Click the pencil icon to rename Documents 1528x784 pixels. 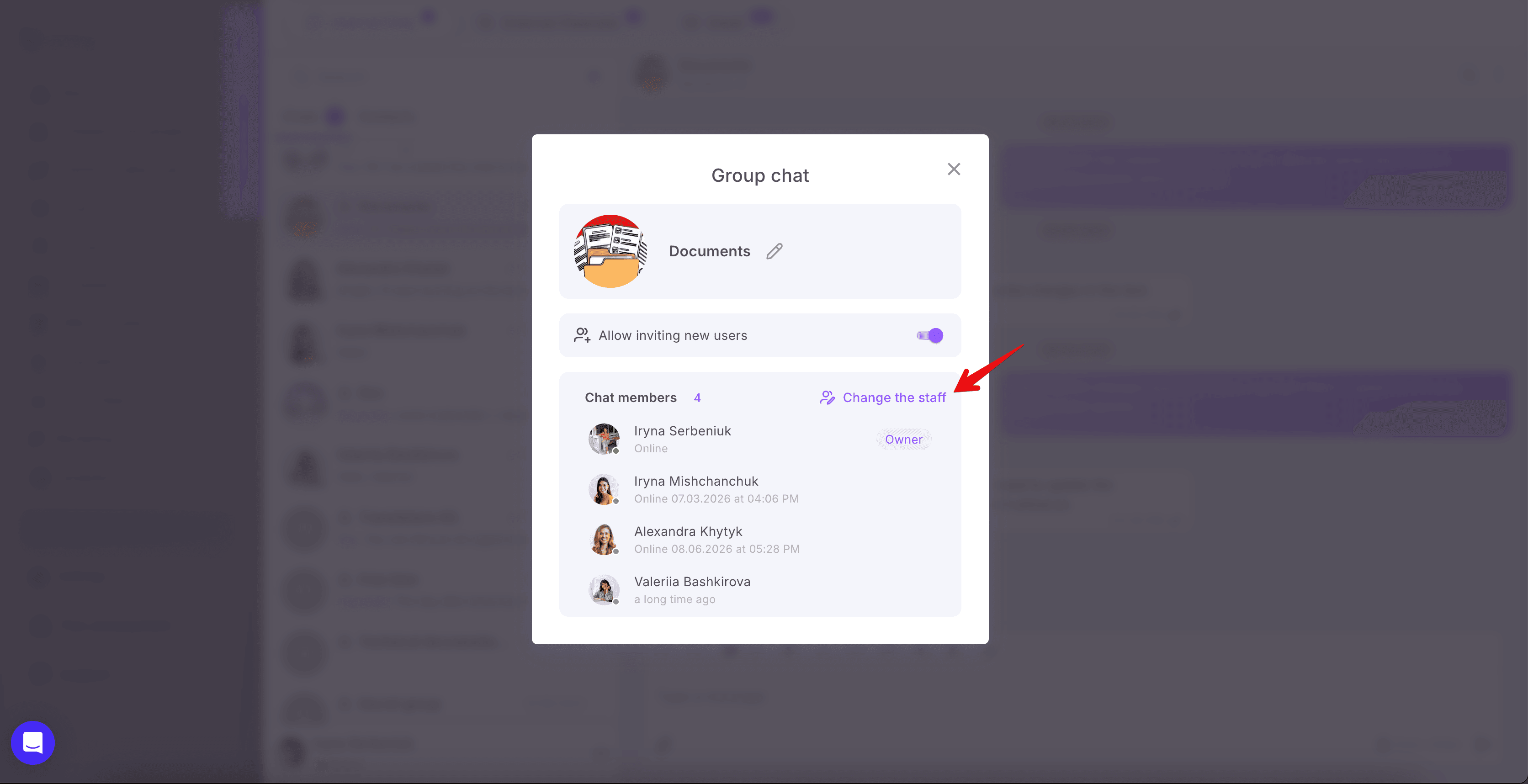click(x=774, y=251)
